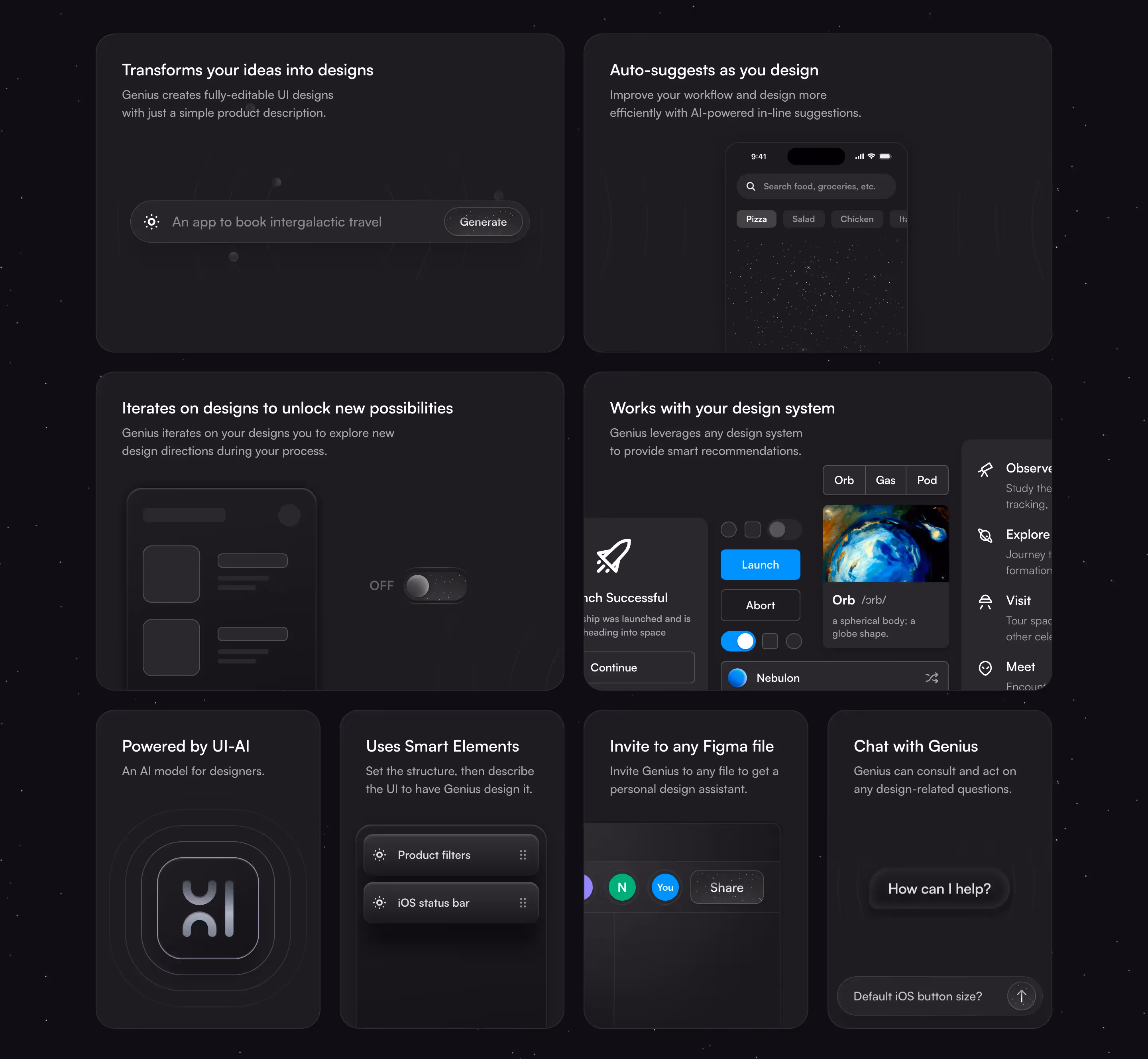Screen dimensions: 1148x1059
Task: Click the drag handle on Product filters
Action: (523, 854)
